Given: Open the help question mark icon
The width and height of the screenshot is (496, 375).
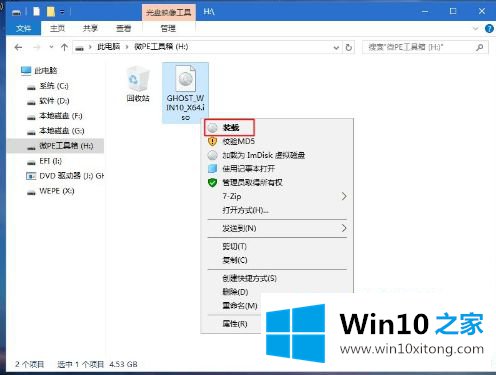Looking at the screenshot, I should 489,29.
